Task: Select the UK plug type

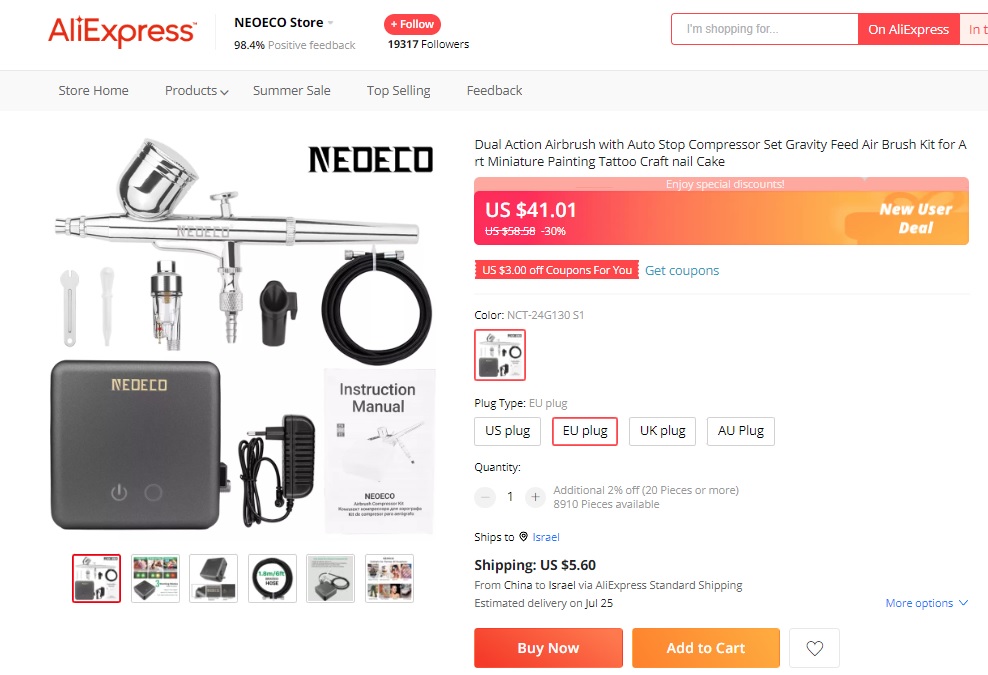Action: 662,431
